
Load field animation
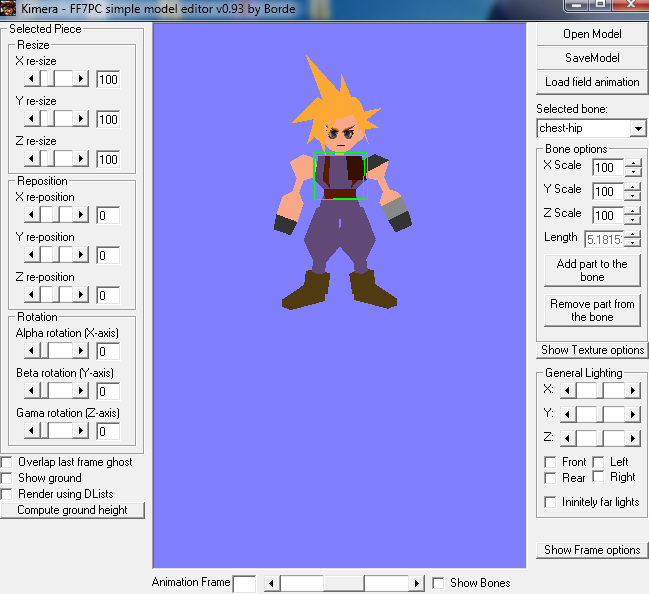pyautogui.click(x=592, y=82)
